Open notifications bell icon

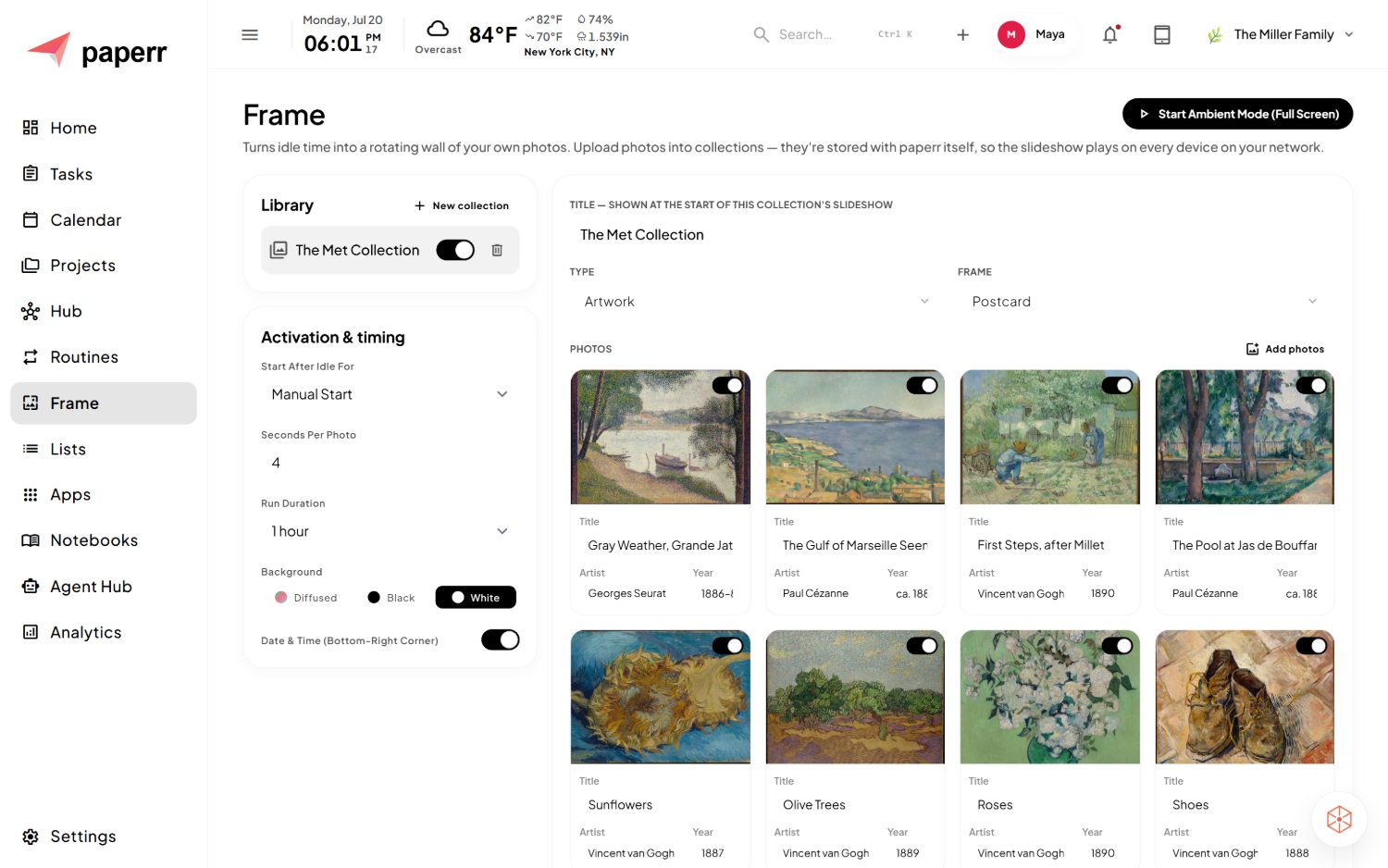(x=1110, y=35)
